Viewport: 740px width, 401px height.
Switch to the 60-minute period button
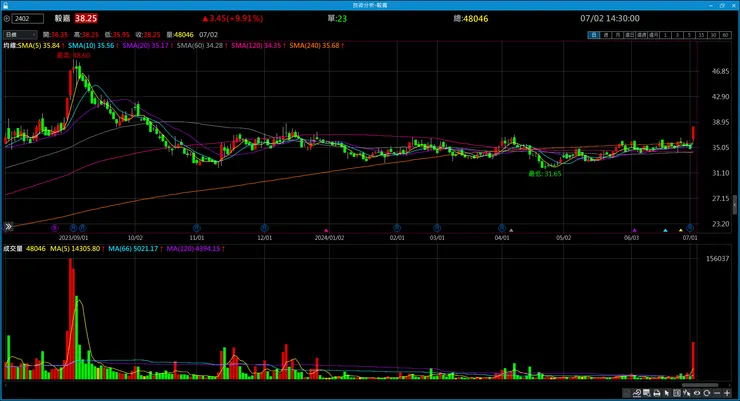[x=725, y=35]
